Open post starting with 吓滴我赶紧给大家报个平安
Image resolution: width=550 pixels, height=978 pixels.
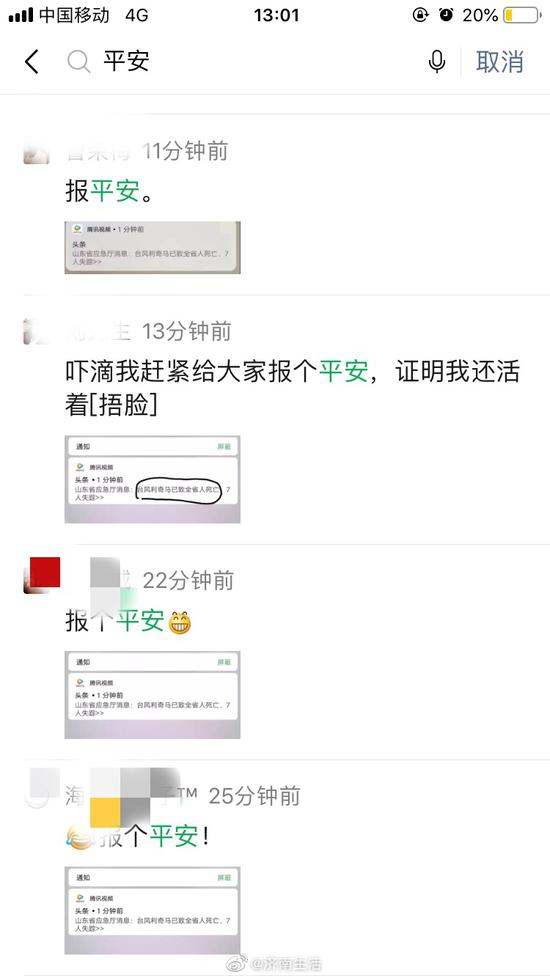point(292,389)
